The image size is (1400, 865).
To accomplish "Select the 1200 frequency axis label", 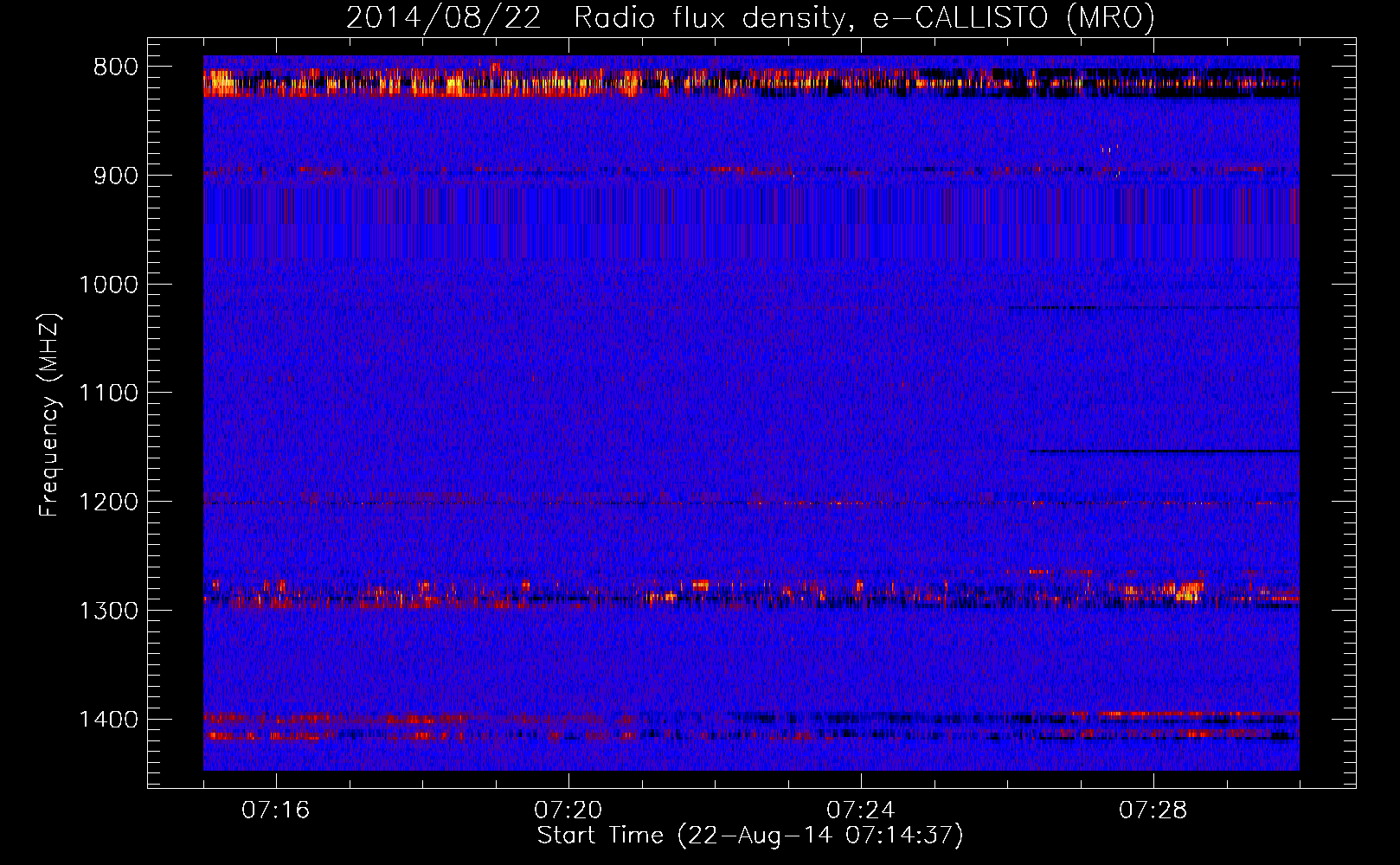I will [x=108, y=503].
